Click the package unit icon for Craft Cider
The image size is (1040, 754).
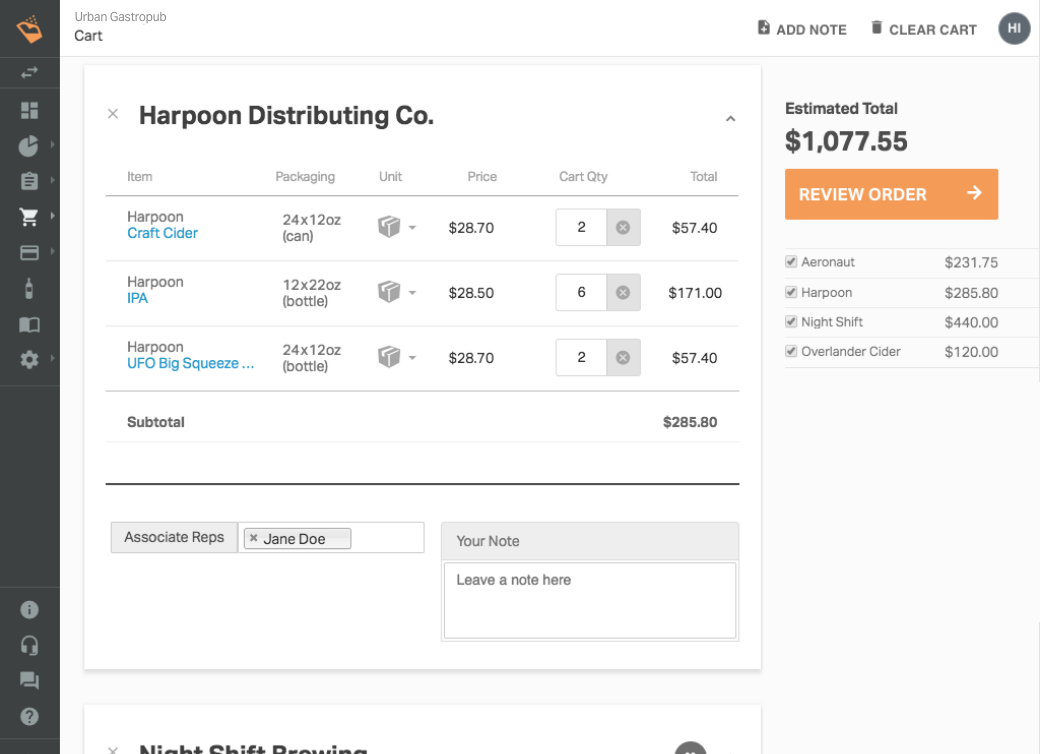pyautogui.click(x=389, y=227)
